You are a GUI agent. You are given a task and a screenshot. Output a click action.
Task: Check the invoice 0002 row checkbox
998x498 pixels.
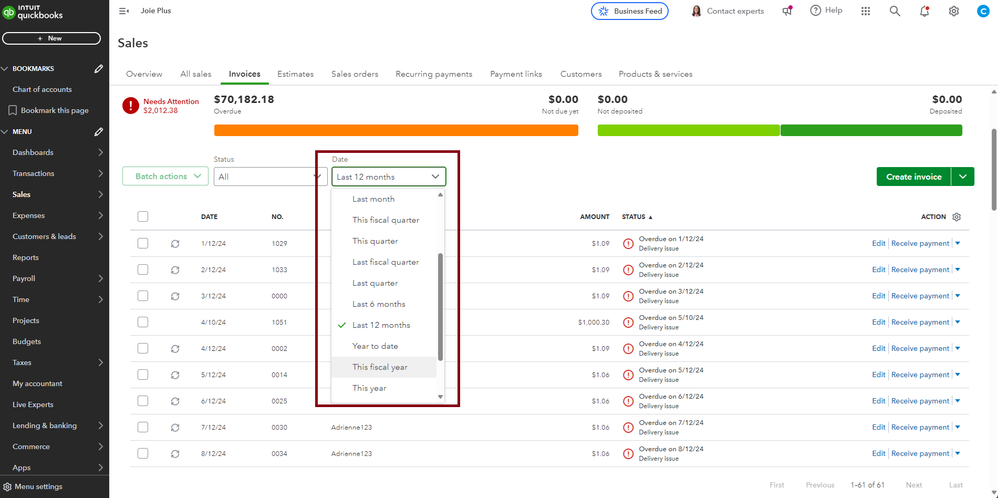tap(143, 348)
